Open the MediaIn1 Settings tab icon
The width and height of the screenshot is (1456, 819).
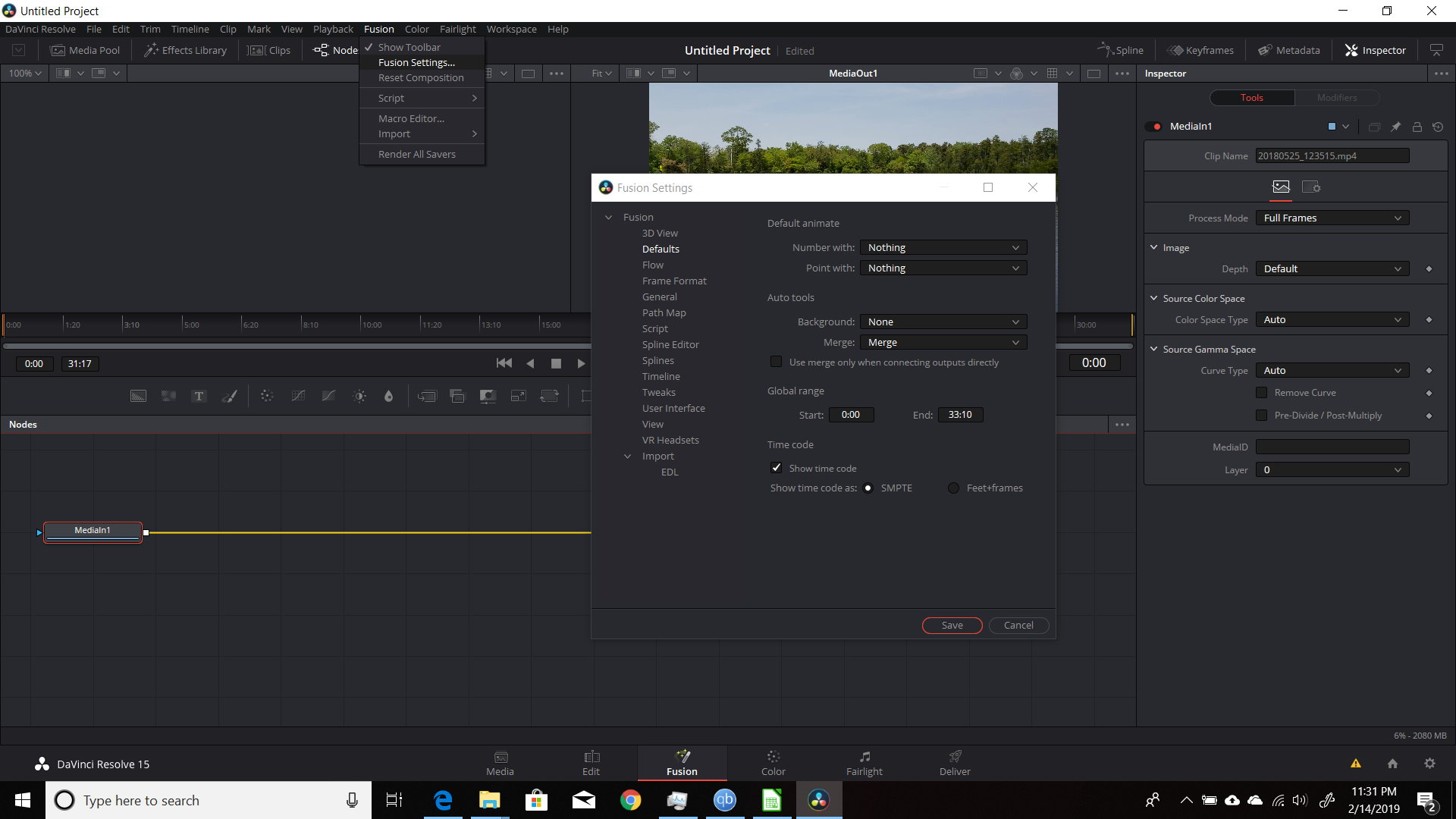1311,187
